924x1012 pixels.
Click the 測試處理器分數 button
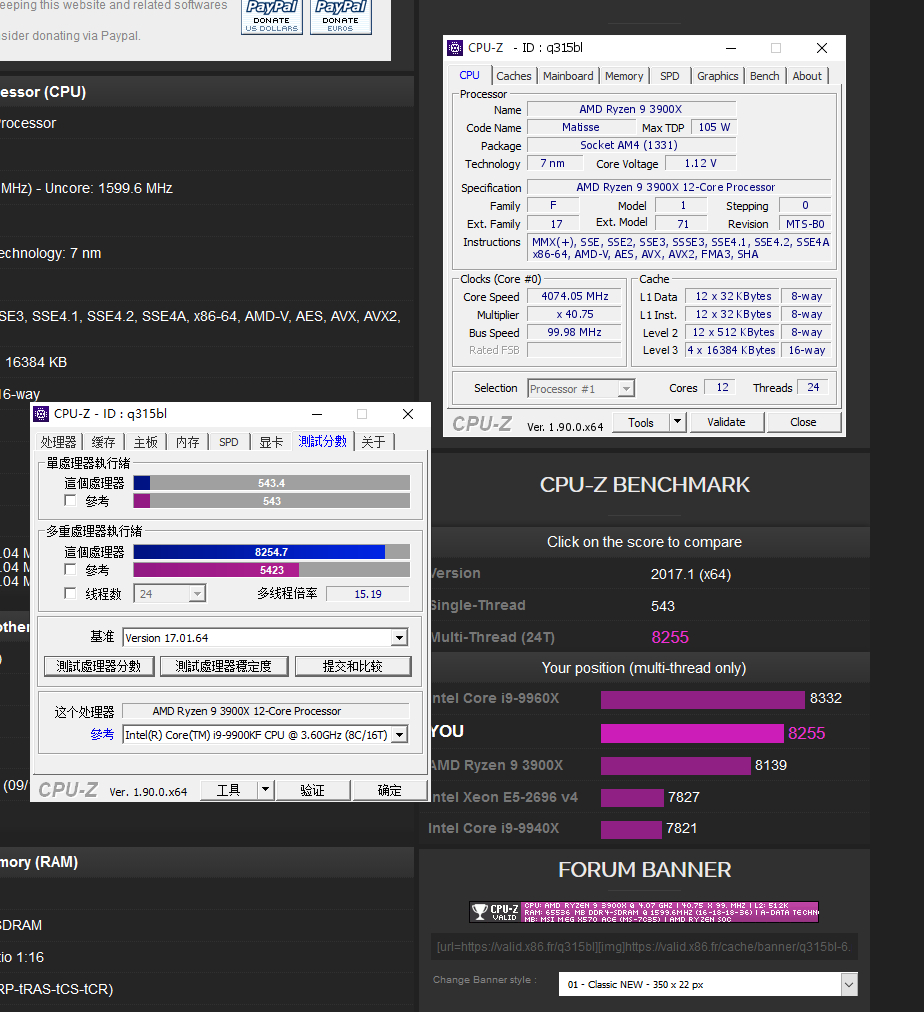tap(99, 666)
